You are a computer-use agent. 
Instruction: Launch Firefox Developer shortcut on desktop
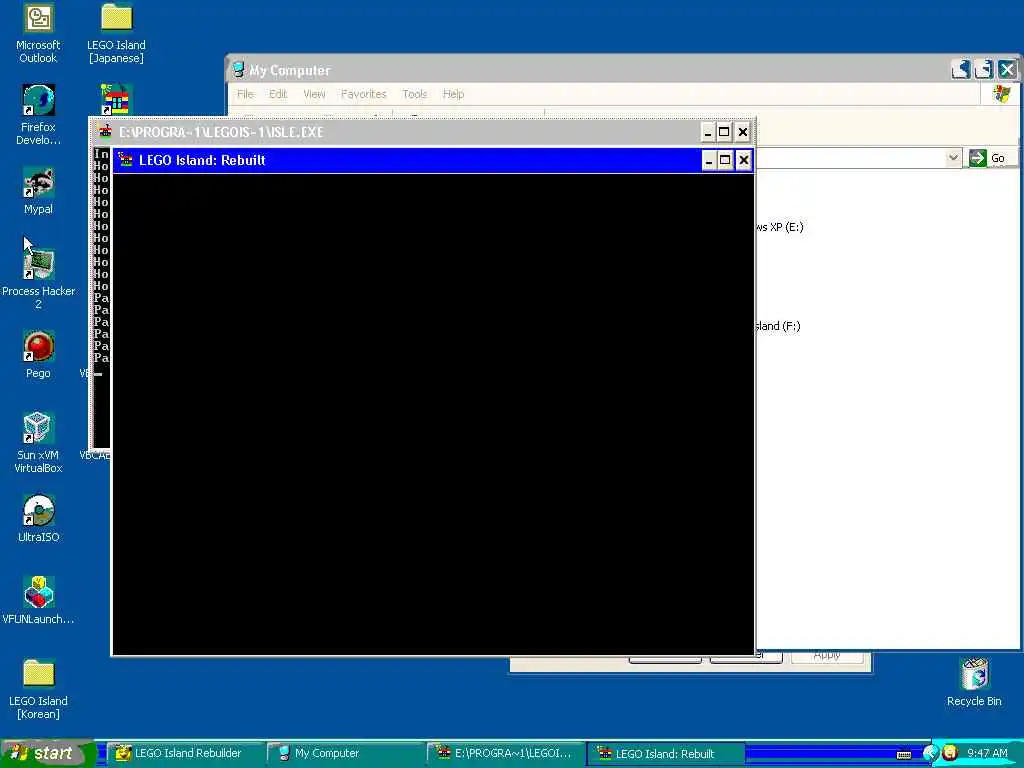pos(38,115)
